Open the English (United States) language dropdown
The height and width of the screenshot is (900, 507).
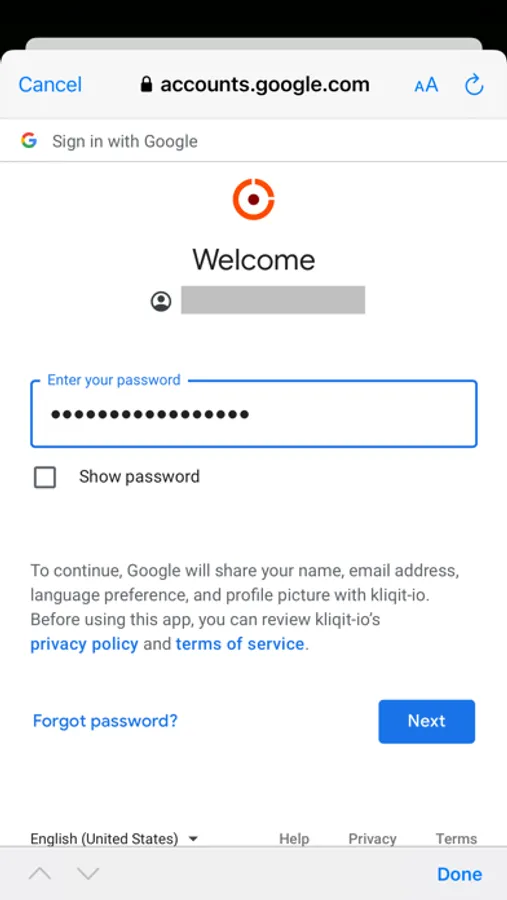tap(114, 839)
